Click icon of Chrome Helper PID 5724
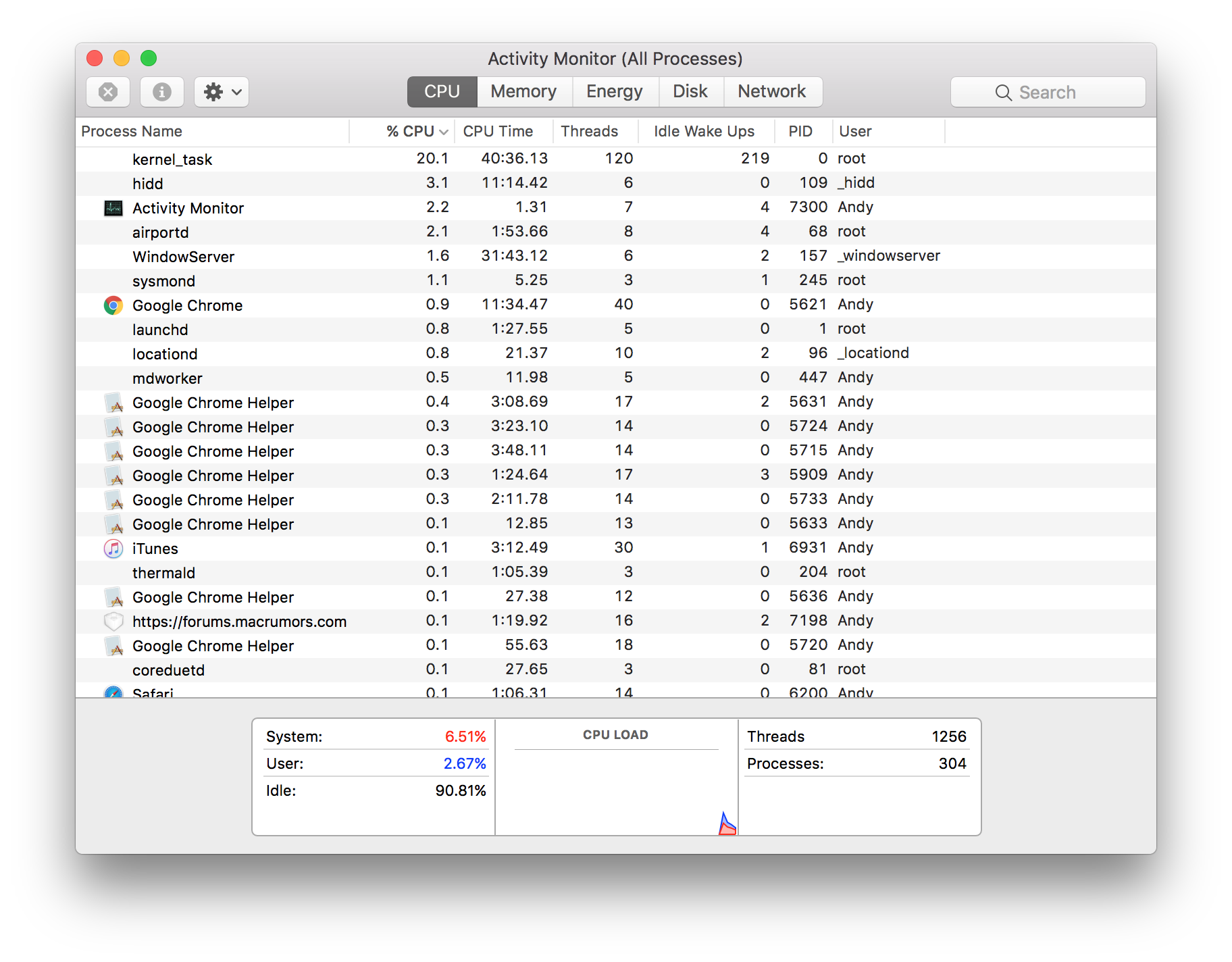This screenshot has height=962, width=1232. [113, 427]
